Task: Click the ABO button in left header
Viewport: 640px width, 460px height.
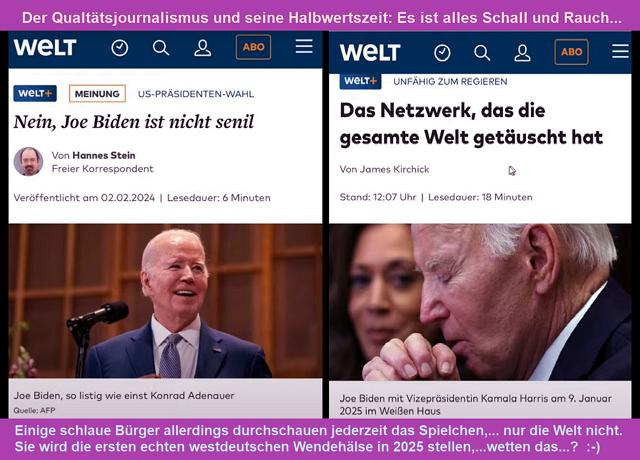Action: [x=253, y=47]
